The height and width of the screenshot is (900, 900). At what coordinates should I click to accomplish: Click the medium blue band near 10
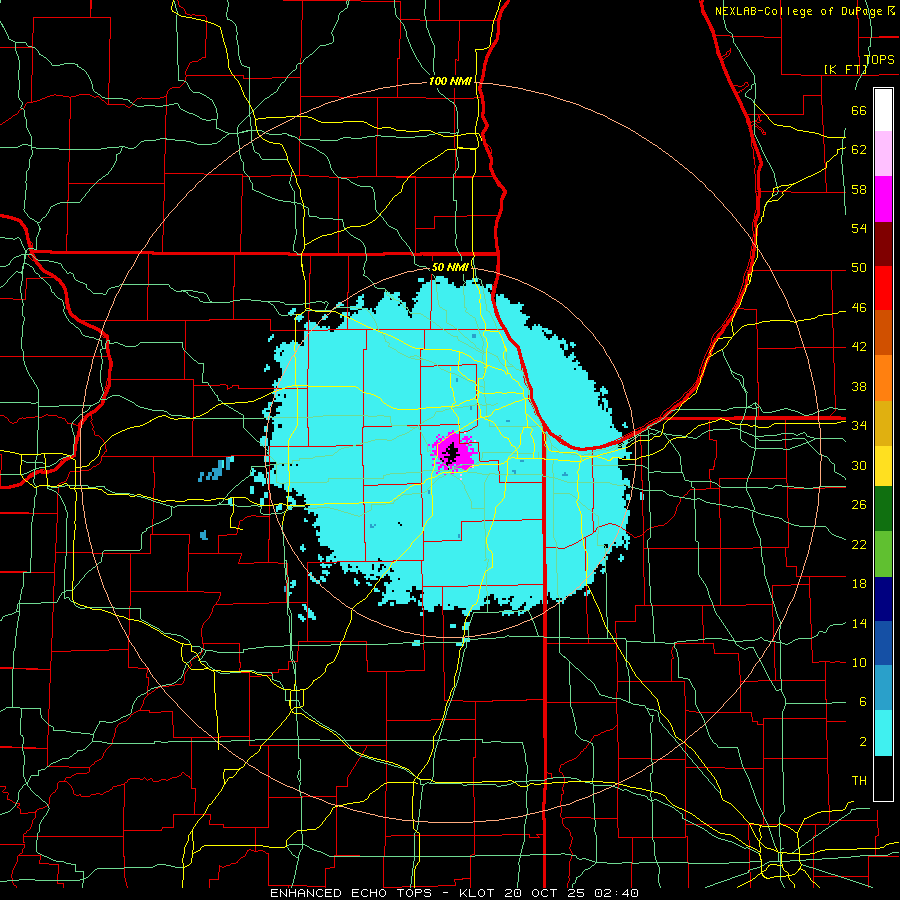[883, 643]
